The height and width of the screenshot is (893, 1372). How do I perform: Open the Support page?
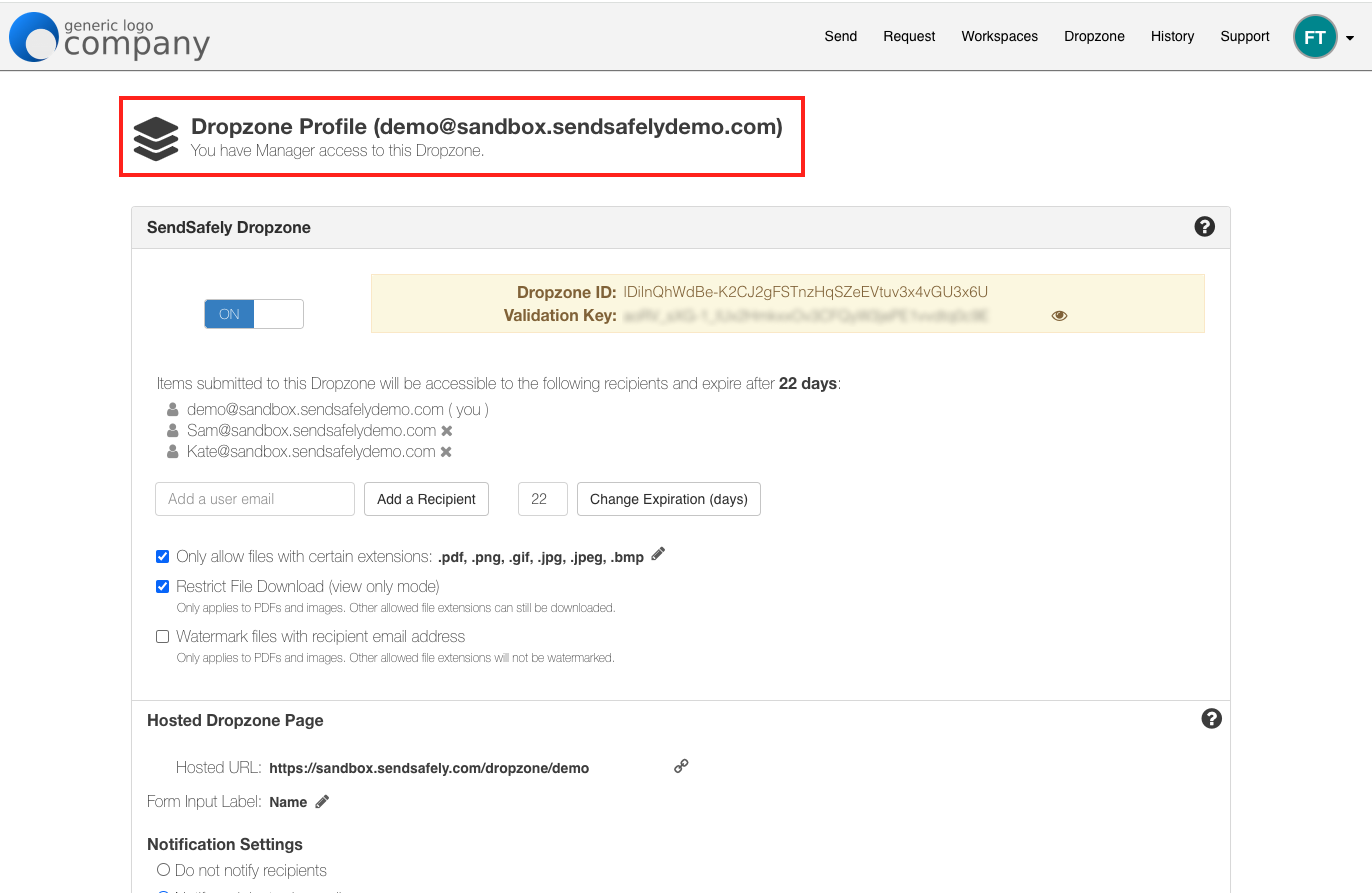point(1244,36)
